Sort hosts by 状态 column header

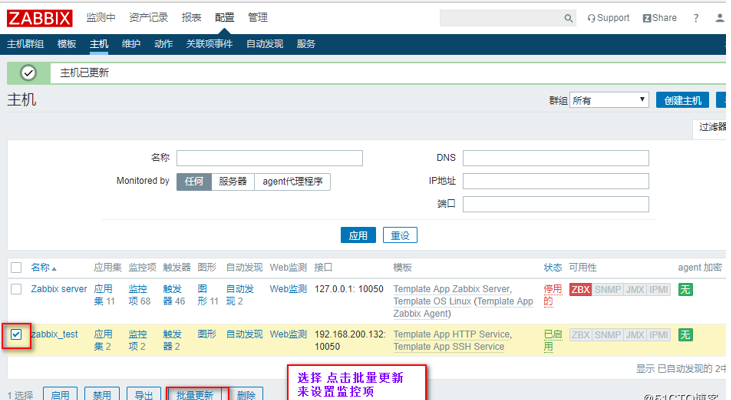pyautogui.click(x=552, y=268)
